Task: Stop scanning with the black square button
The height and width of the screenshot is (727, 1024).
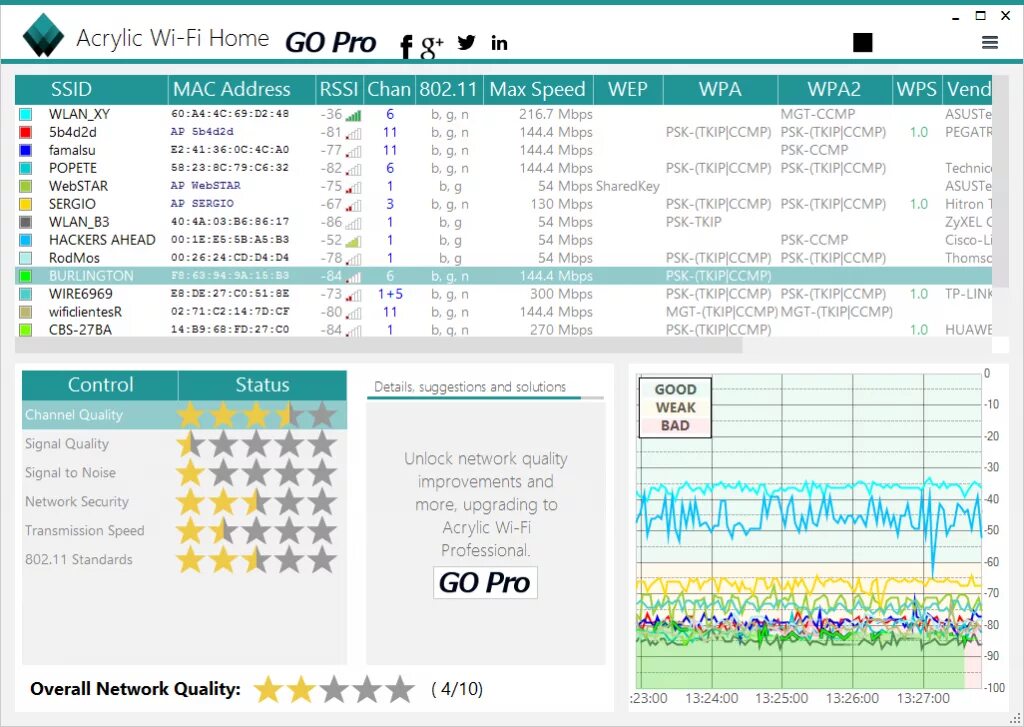Action: [x=863, y=42]
